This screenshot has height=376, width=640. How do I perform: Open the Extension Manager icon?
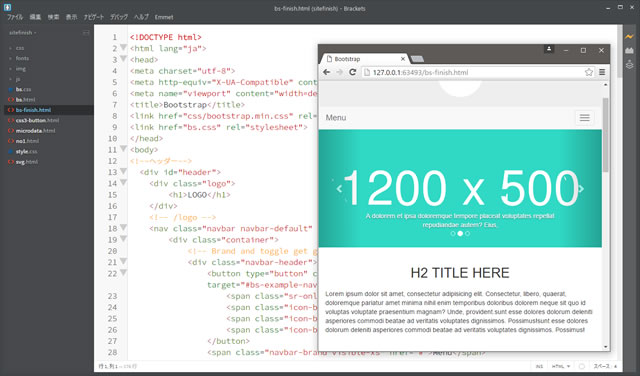(629, 51)
